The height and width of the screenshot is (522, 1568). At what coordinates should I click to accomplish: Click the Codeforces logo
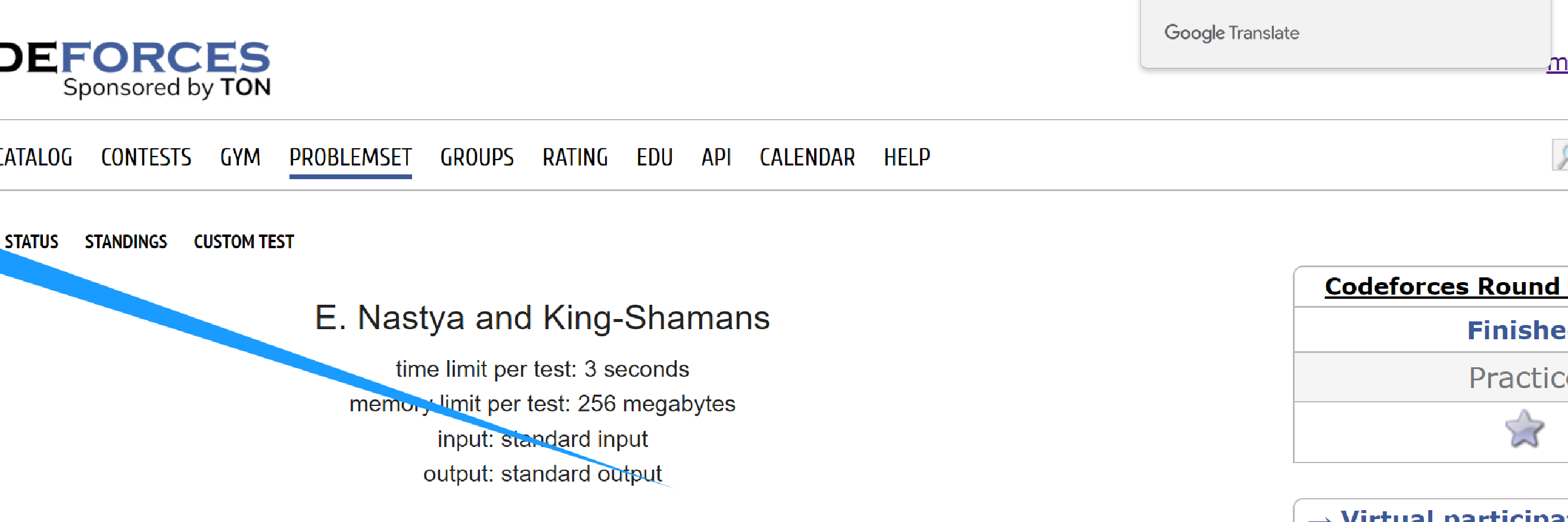(135, 67)
